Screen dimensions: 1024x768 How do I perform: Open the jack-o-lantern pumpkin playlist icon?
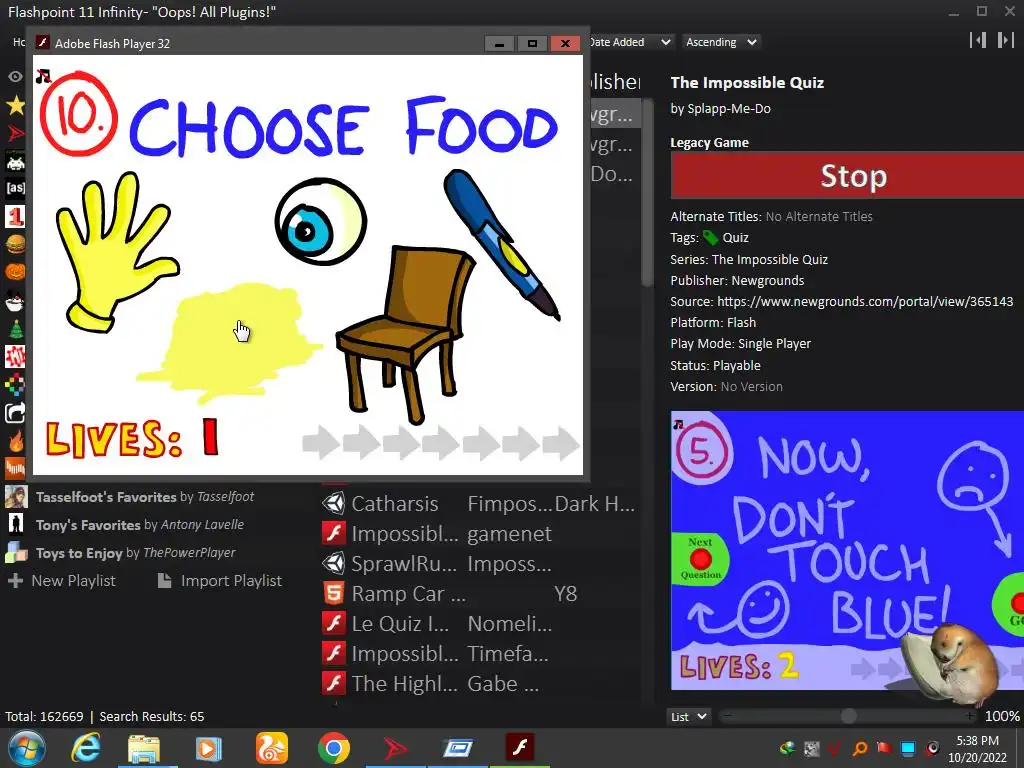tap(15, 272)
